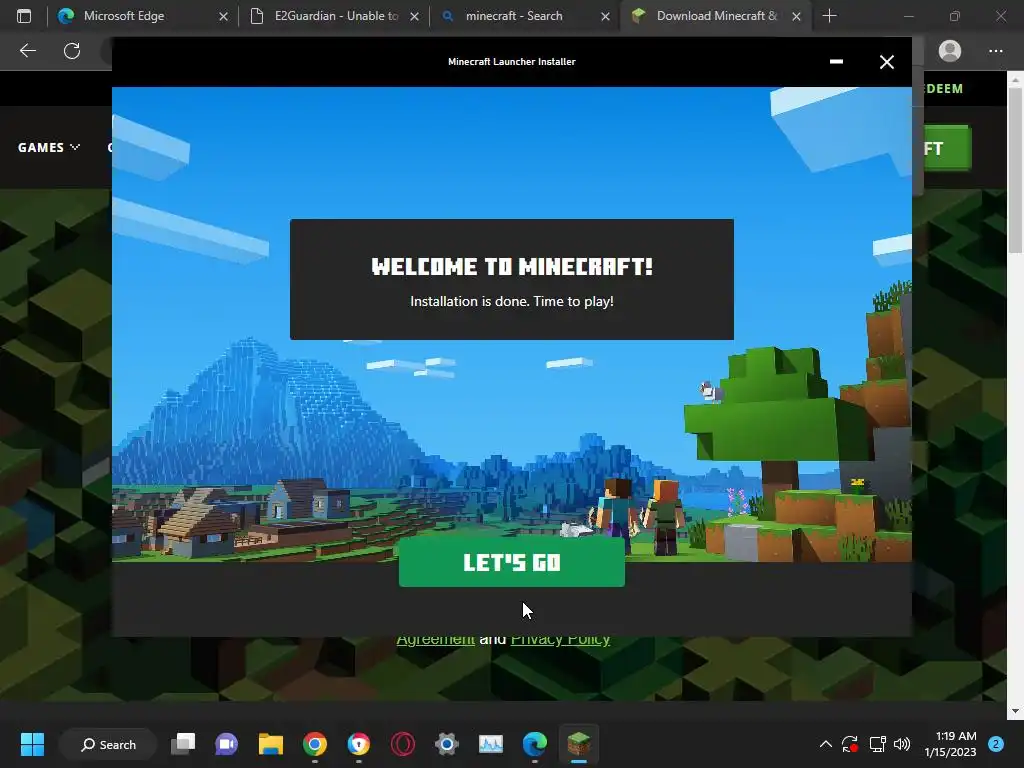Open Task View from the taskbar
The image size is (1024, 768).
(183, 744)
